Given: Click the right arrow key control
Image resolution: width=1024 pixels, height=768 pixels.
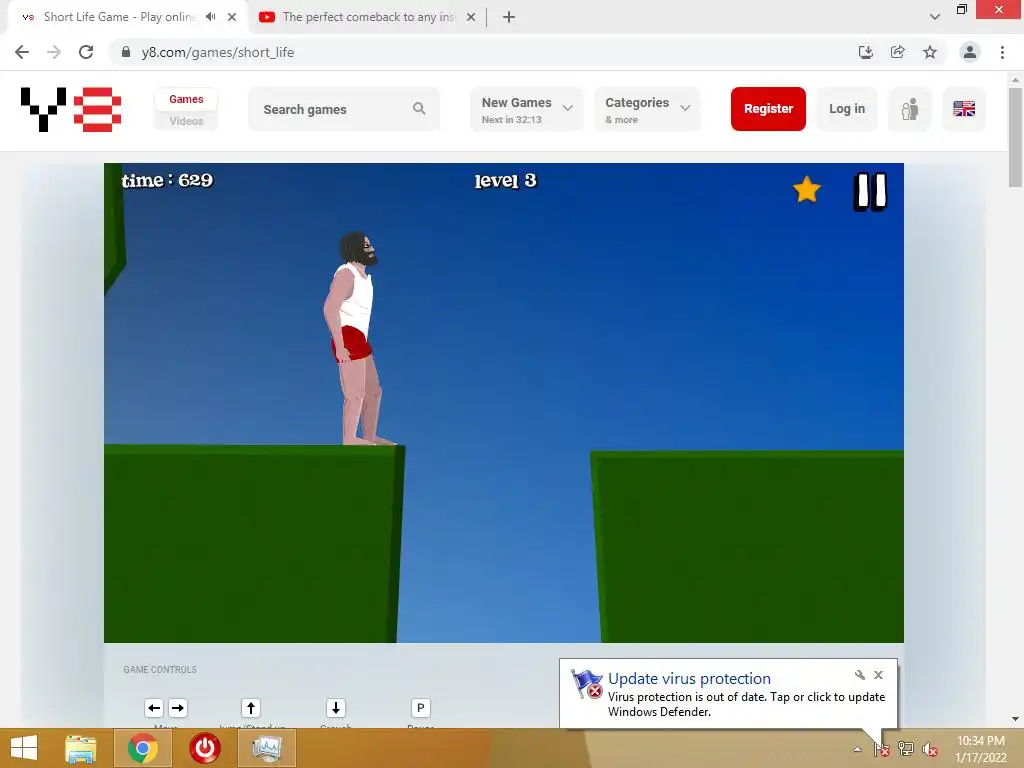Looking at the screenshot, I should tap(178, 708).
